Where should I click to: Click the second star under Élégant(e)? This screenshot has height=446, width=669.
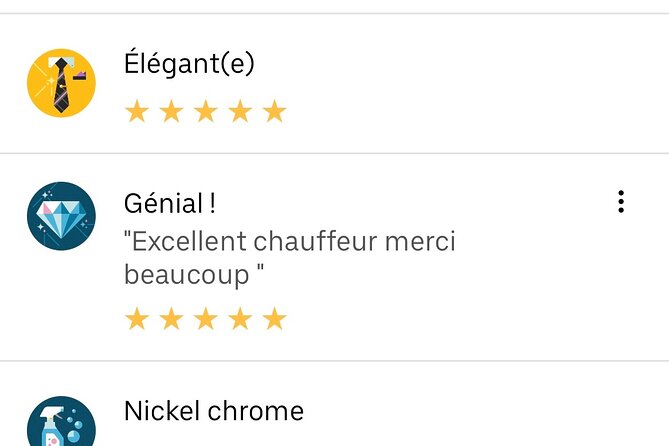[171, 111]
